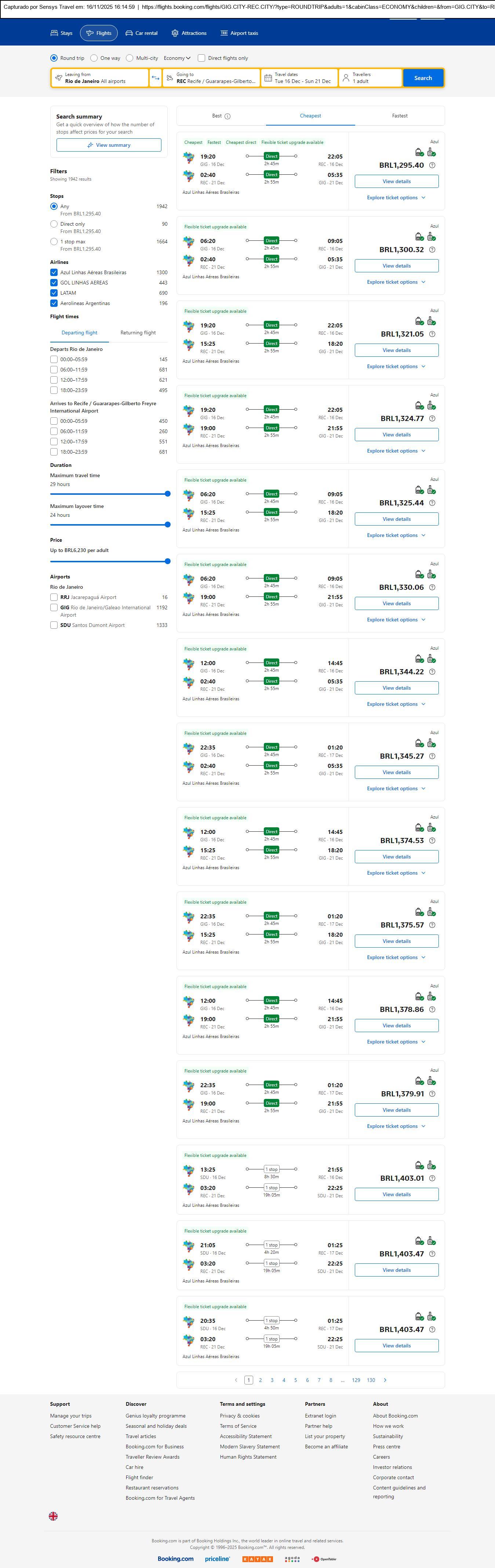The image size is (495, 1568).
Task: Click View details for the BRL1,403.01 flight
Action: point(396,1194)
